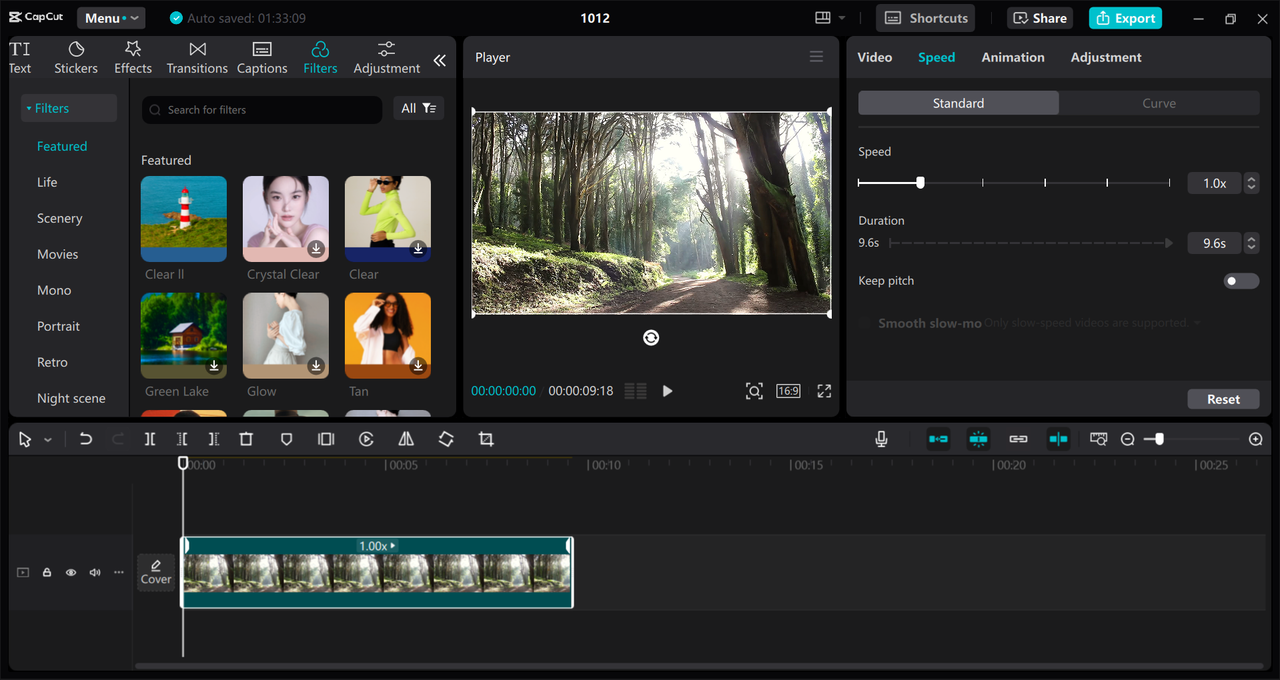
Task: Hide the video track with eye icon
Action: click(x=71, y=573)
